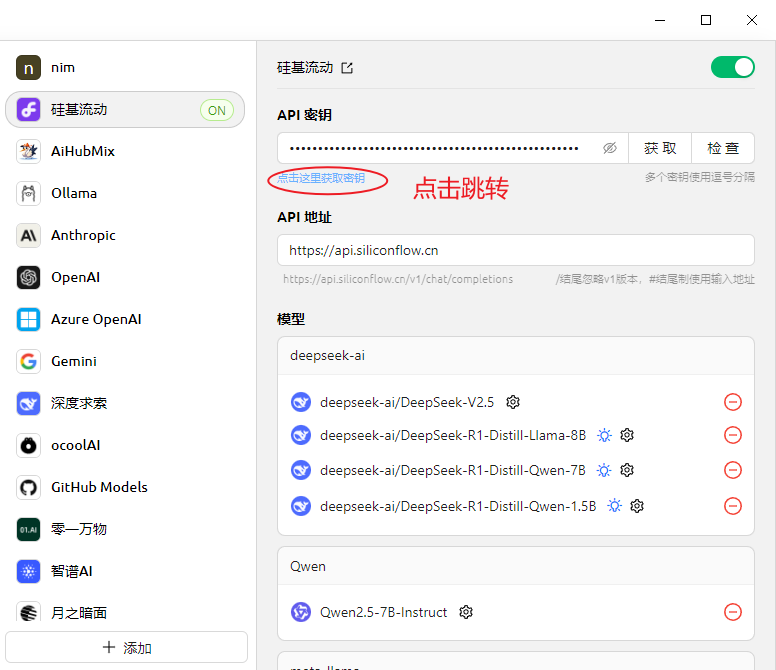Viewport: 776px width, 670px height.
Task: Open settings gear for DeepSeek-R1-Distill-Qwen-1.5B
Action: pos(637,506)
